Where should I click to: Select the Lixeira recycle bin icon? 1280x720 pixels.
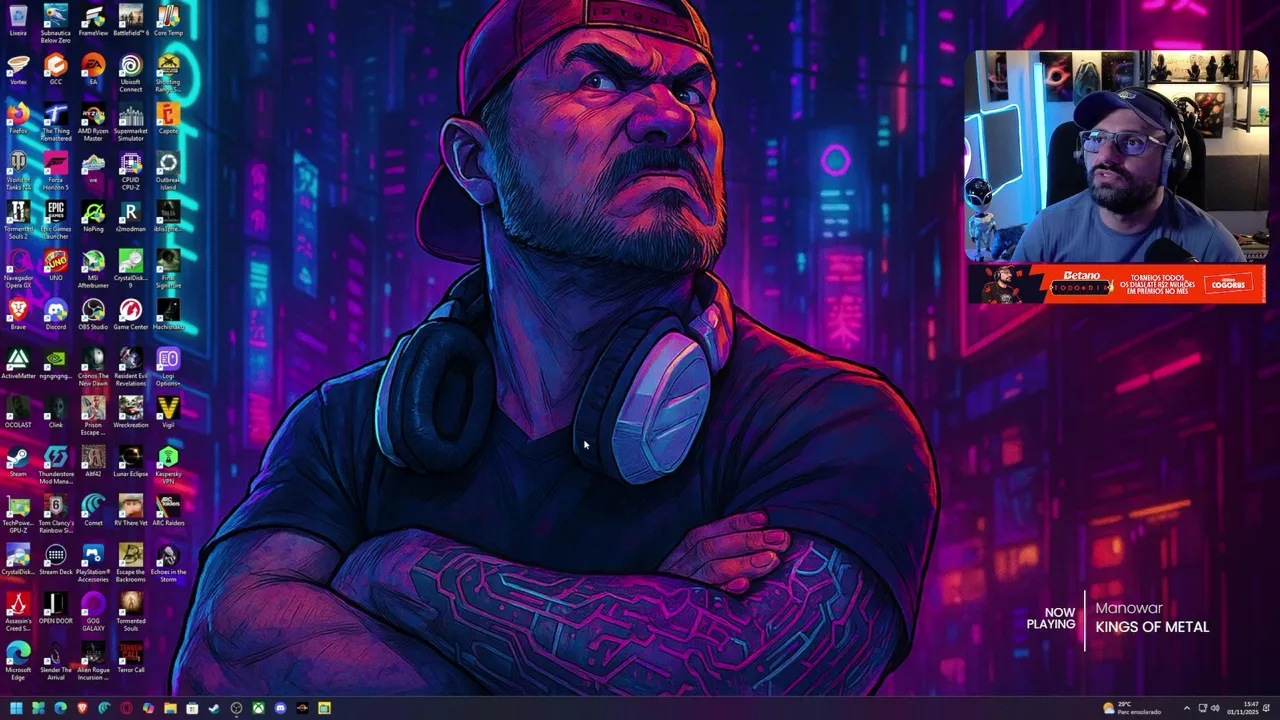click(x=18, y=21)
